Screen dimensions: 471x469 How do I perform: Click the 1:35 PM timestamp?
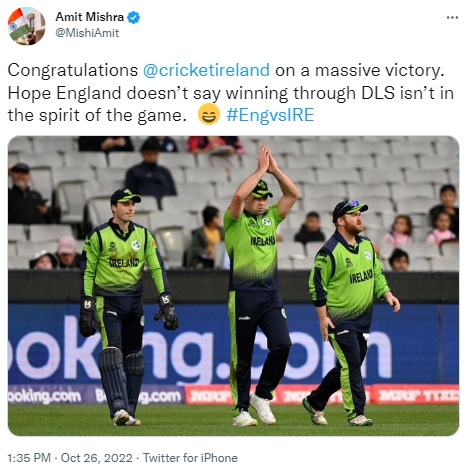[x=29, y=458]
